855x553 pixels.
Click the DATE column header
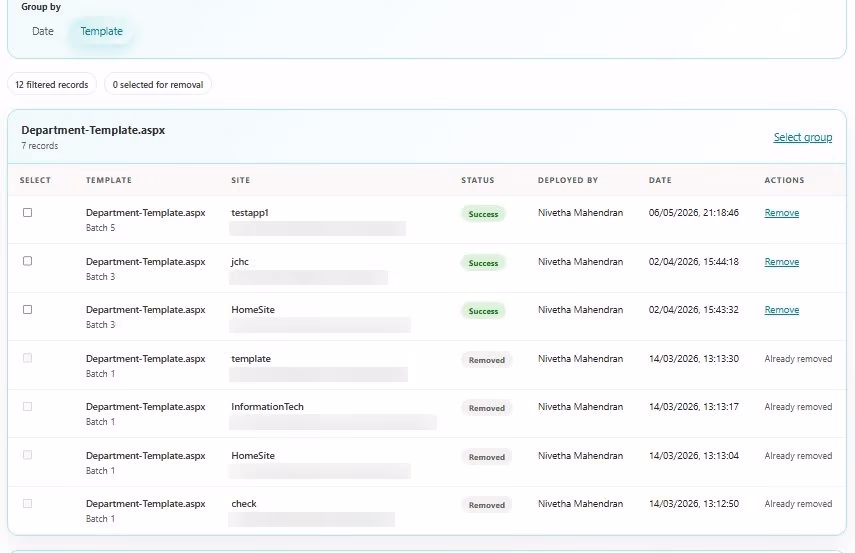click(x=660, y=180)
